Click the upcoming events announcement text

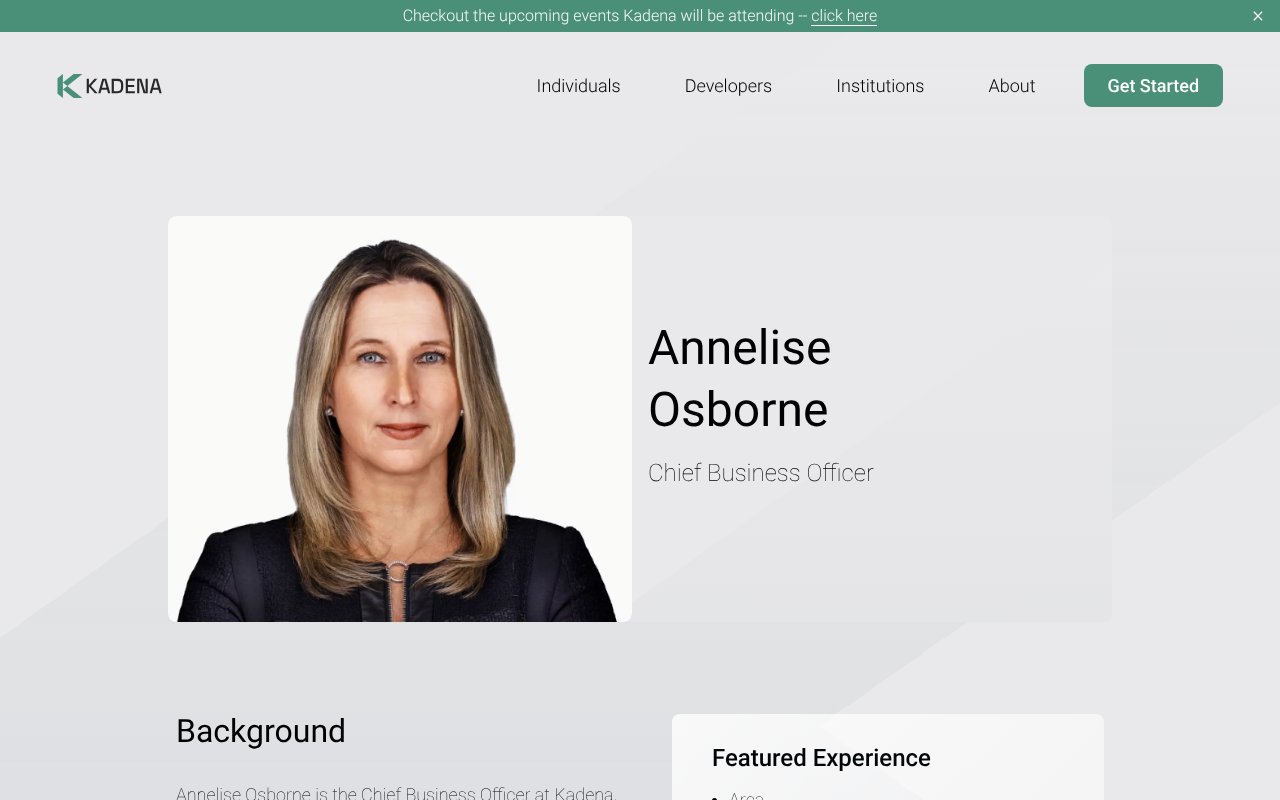pos(604,16)
